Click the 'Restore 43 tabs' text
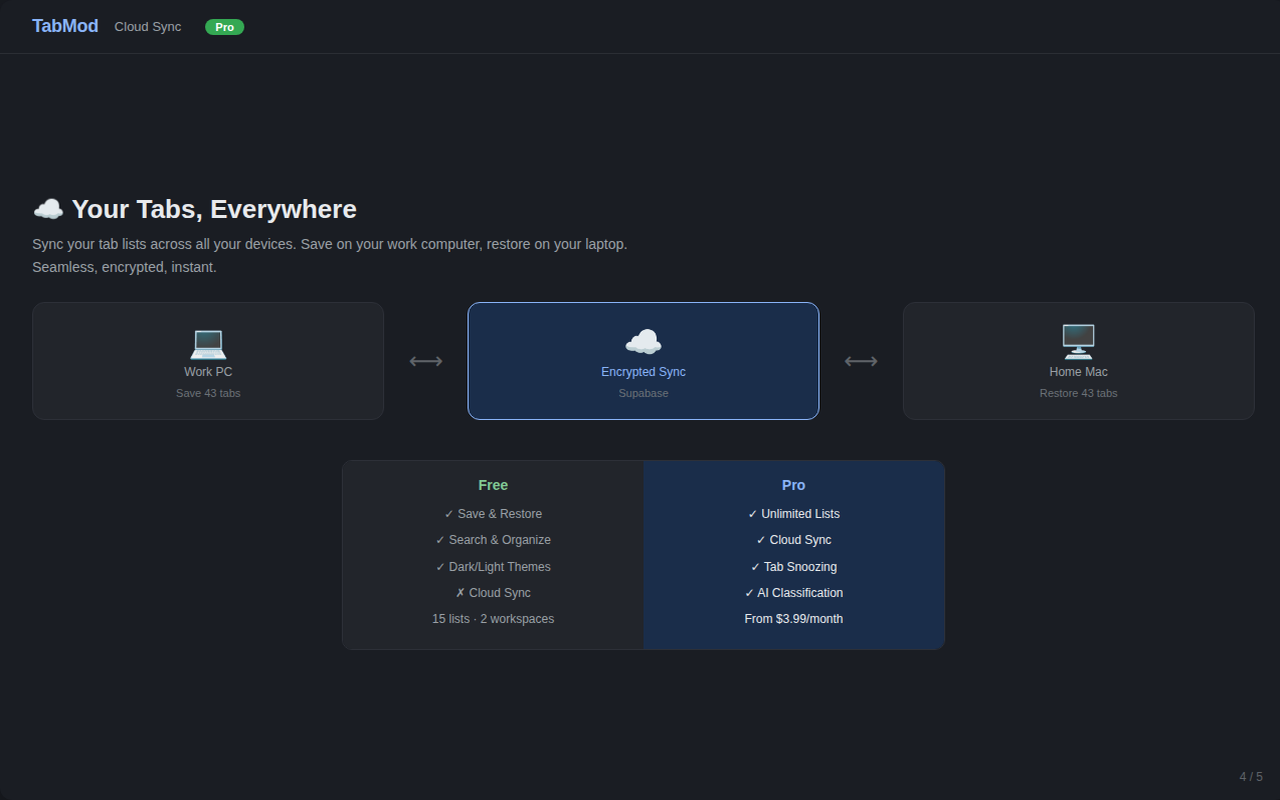Viewport: 1280px width, 800px height. tap(1078, 393)
